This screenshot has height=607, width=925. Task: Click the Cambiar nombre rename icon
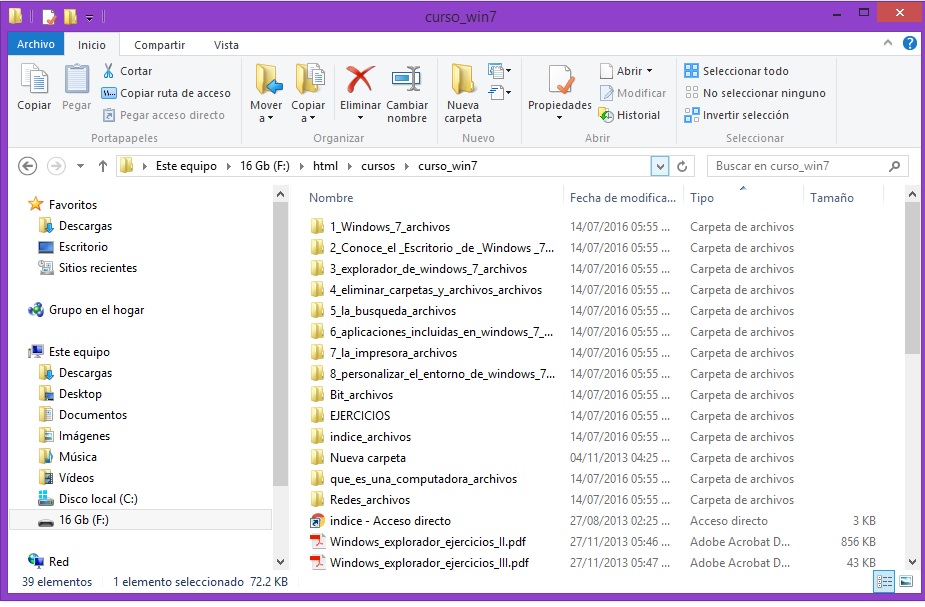(x=406, y=80)
